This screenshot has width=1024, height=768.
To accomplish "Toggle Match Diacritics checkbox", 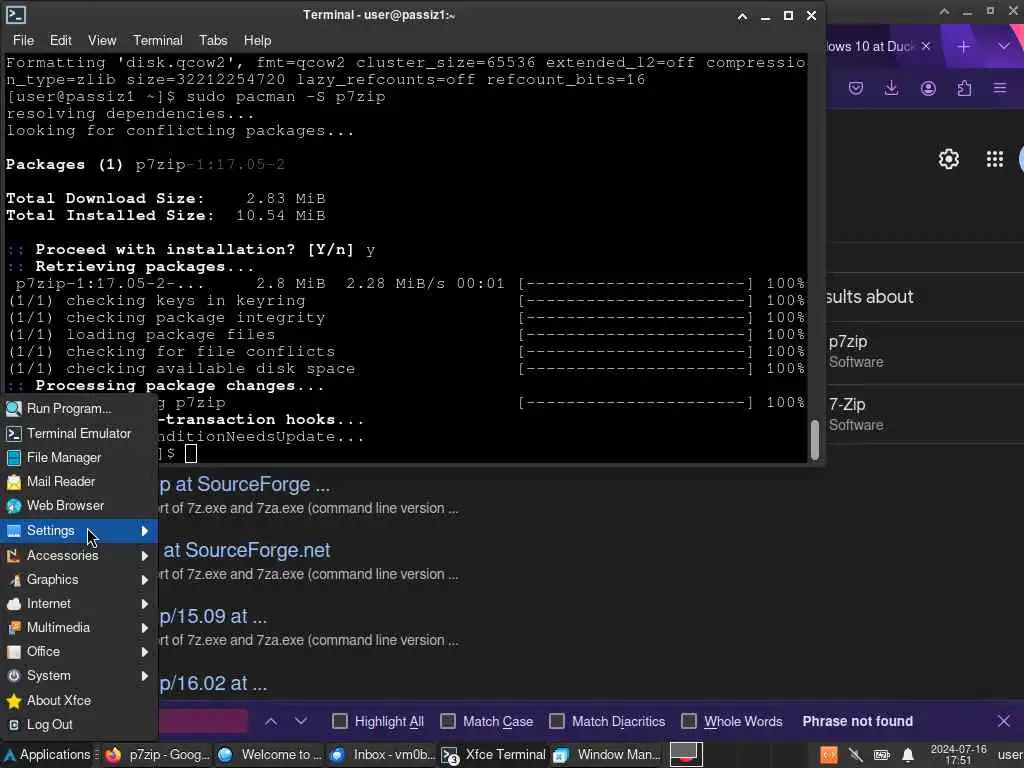I will [557, 722].
